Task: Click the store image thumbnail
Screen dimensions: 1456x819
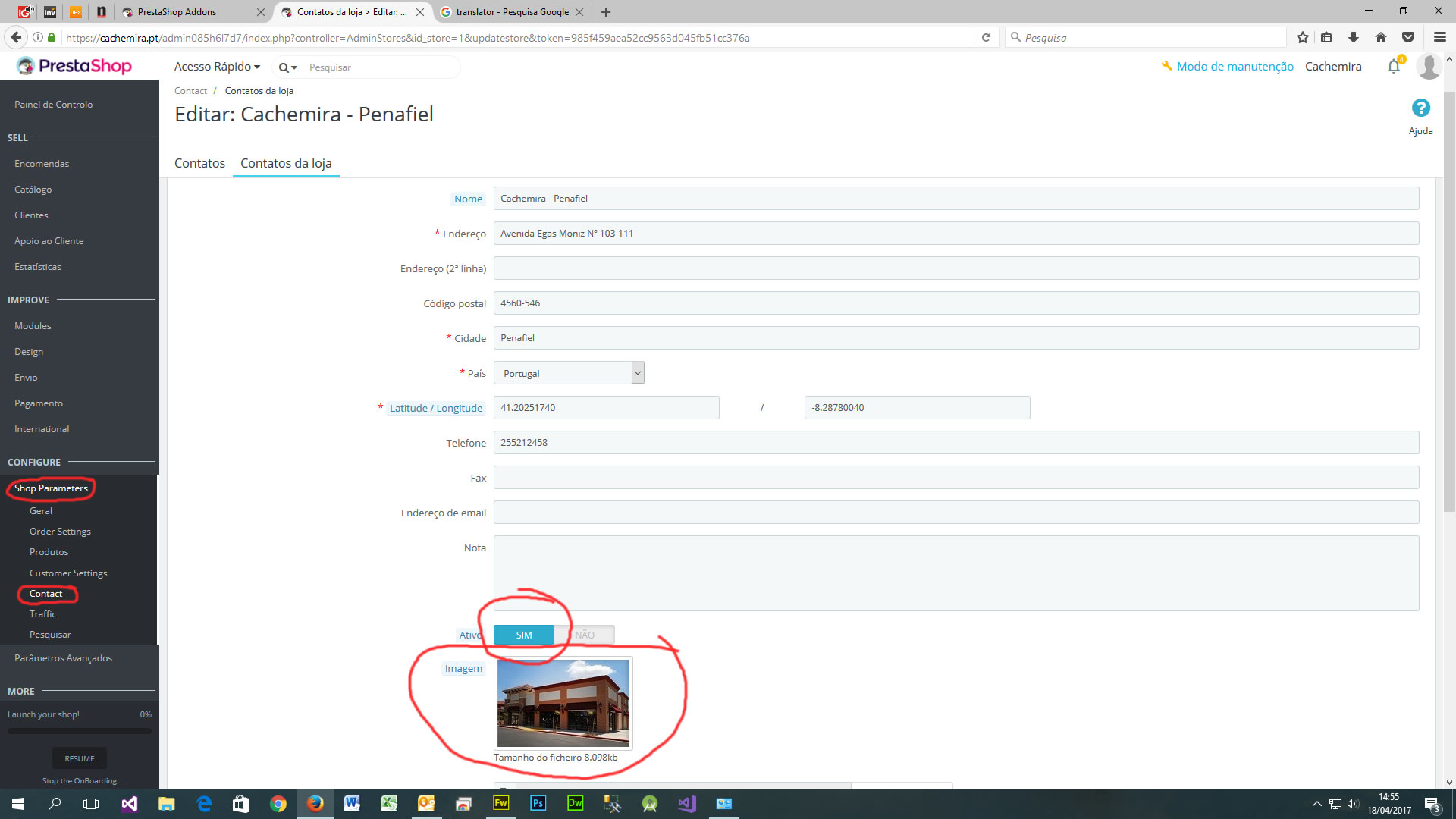Action: tap(563, 703)
